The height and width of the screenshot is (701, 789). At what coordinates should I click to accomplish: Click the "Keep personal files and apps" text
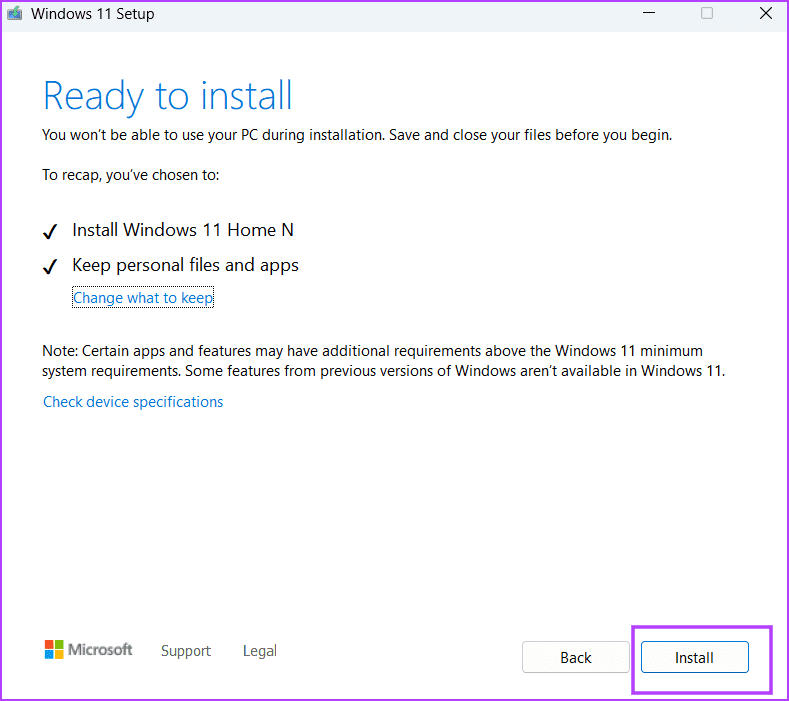[185, 265]
